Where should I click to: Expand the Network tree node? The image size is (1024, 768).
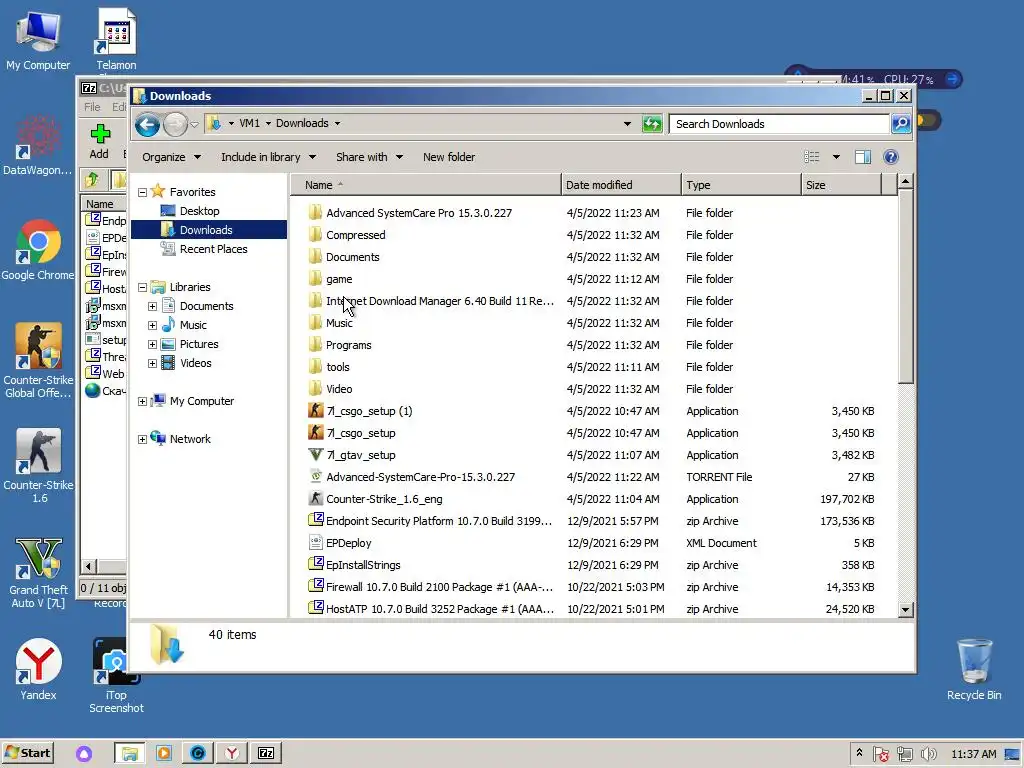click(142, 440)
